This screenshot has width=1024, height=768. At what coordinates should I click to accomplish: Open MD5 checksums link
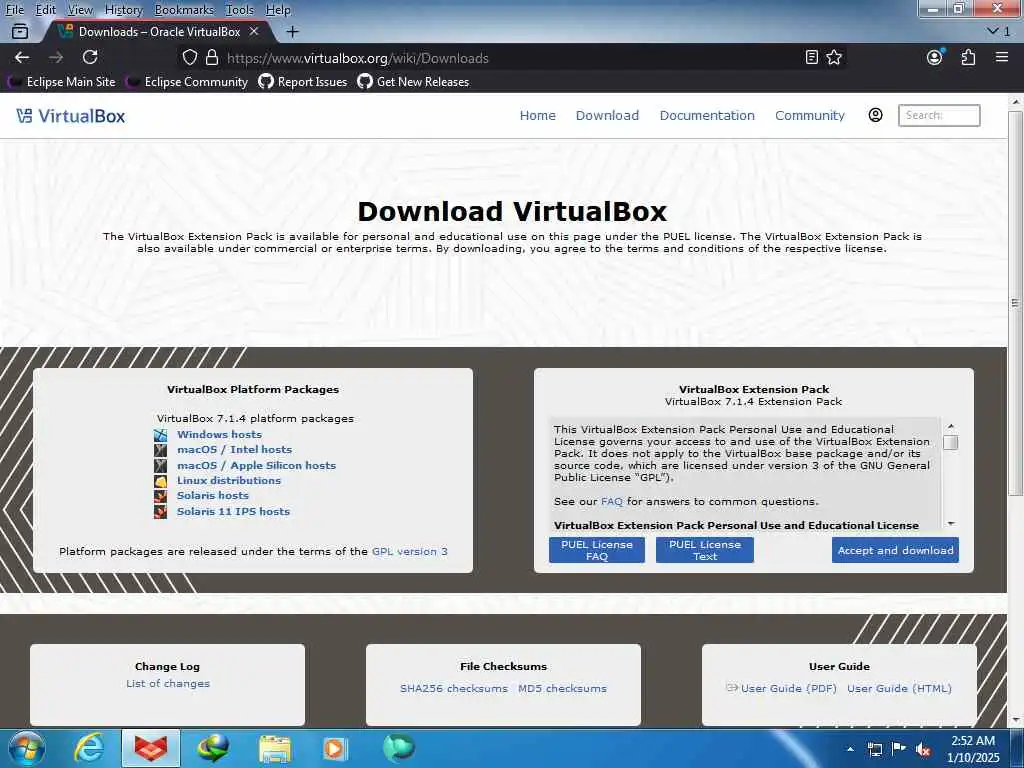(x=562, y=689)
